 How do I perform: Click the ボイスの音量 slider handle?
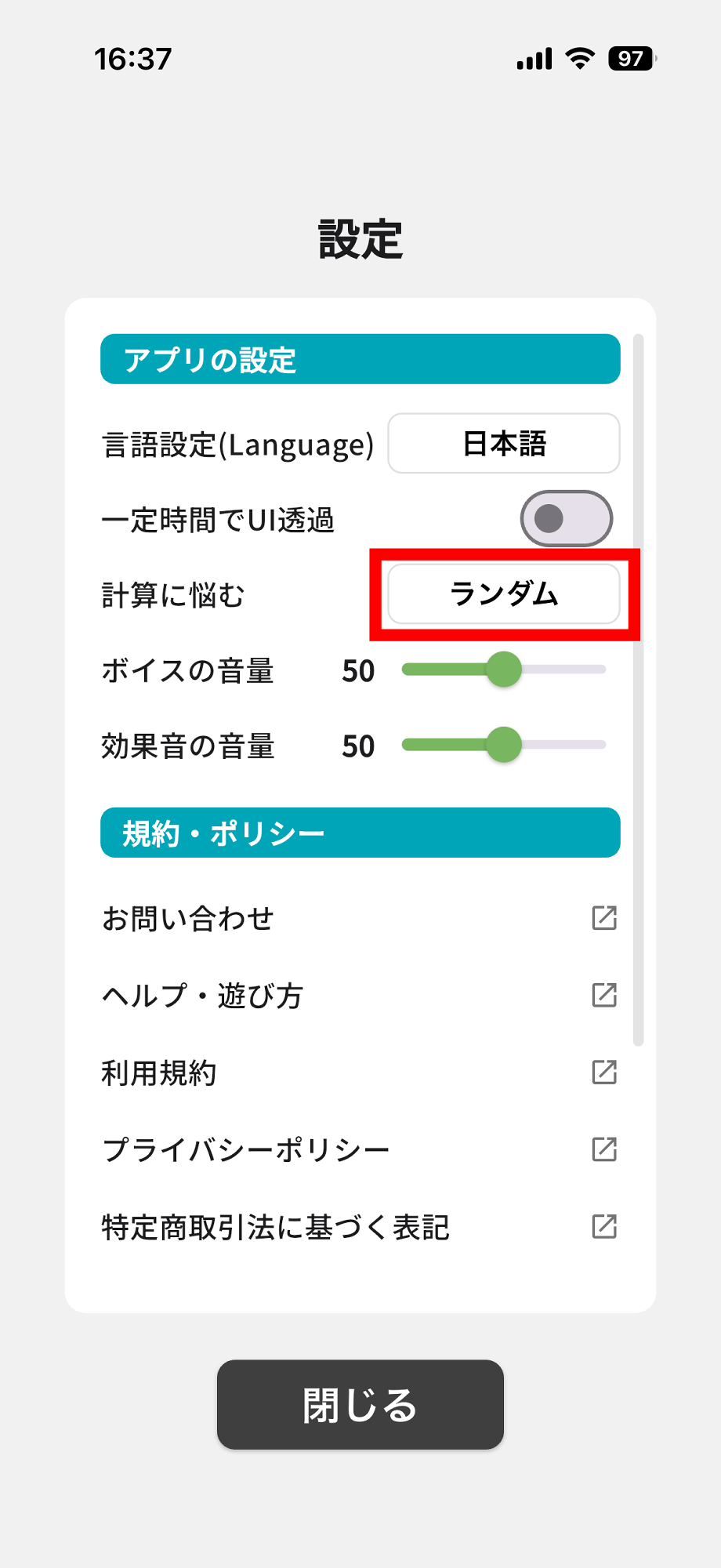click(x=504, y=670)
